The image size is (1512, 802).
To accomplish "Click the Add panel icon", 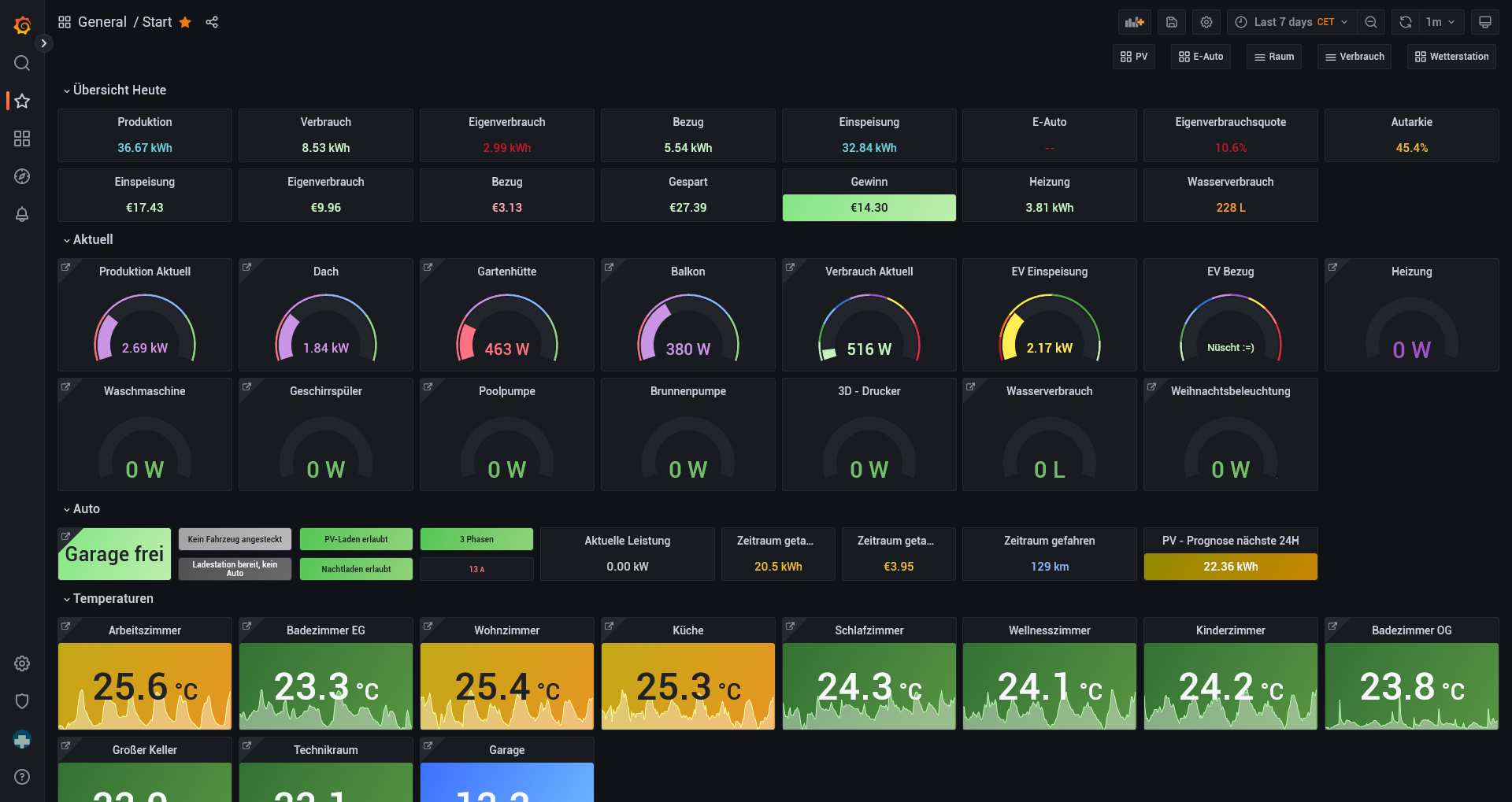I will (1134, 22).
